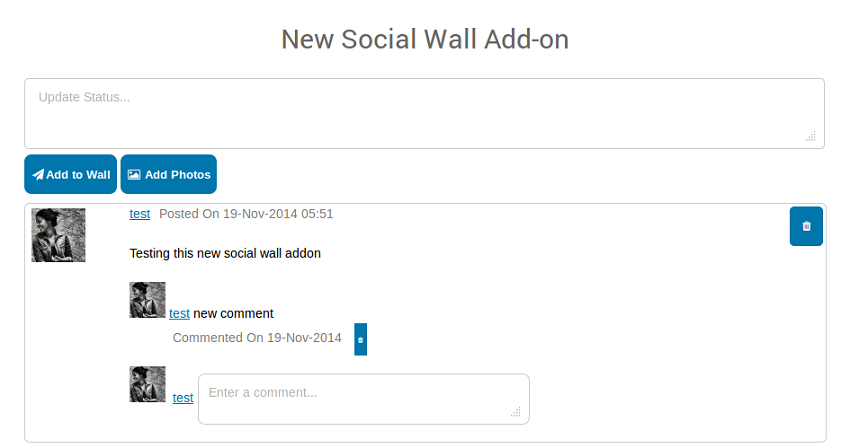This screenshot has width=850, height=448.
Task: Select the "Posted On 19-Nov-2014 05:51" timestamp
Action: (246, 214)
